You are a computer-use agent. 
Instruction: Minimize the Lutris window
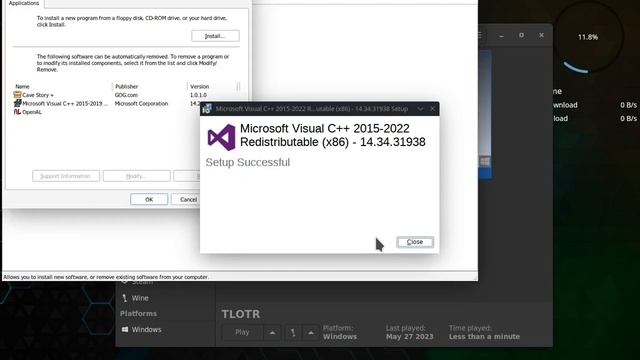502,36
